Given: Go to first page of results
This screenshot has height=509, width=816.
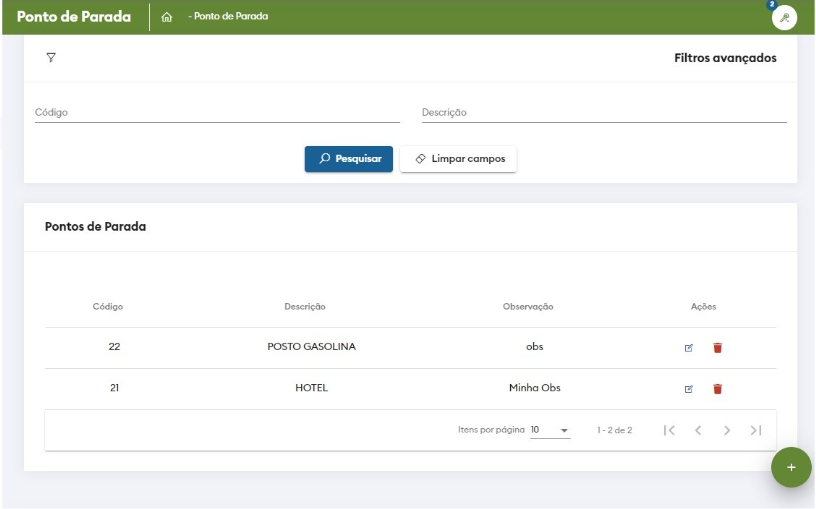Looking at the screenshot, I should pos(670,430).
